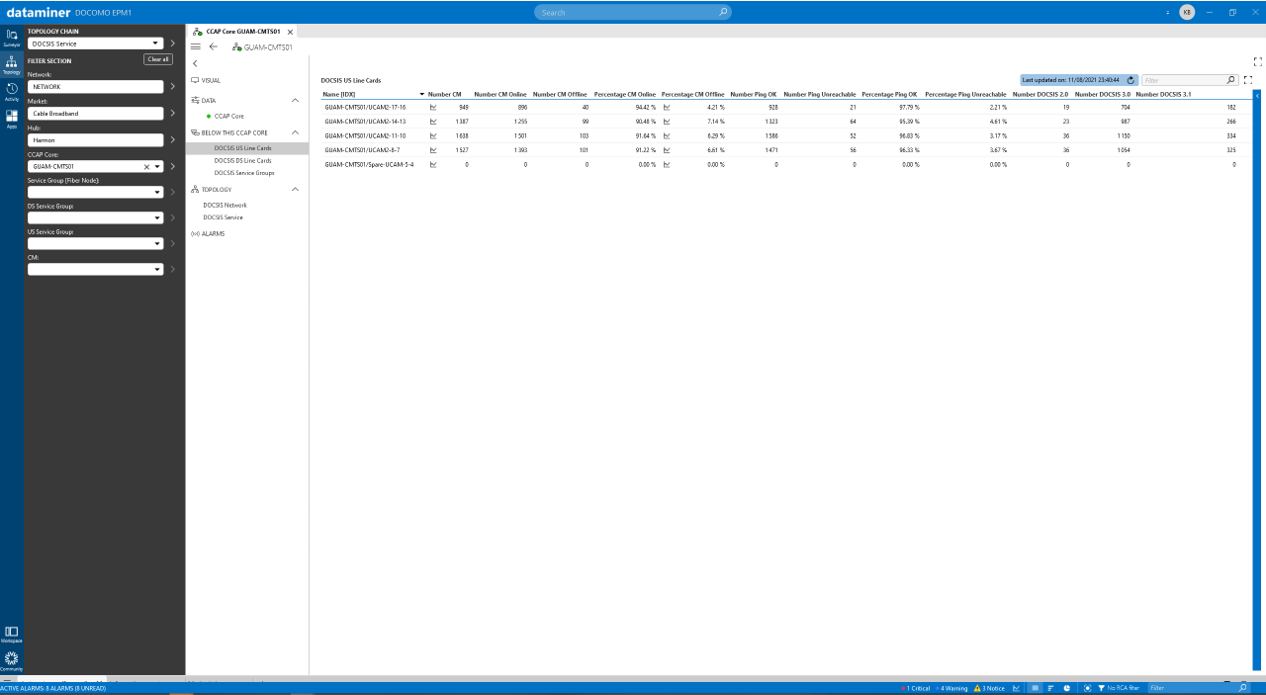Click the Clear all button
Viewport: 1266px width, 695px height.
[x=158, y=59]
